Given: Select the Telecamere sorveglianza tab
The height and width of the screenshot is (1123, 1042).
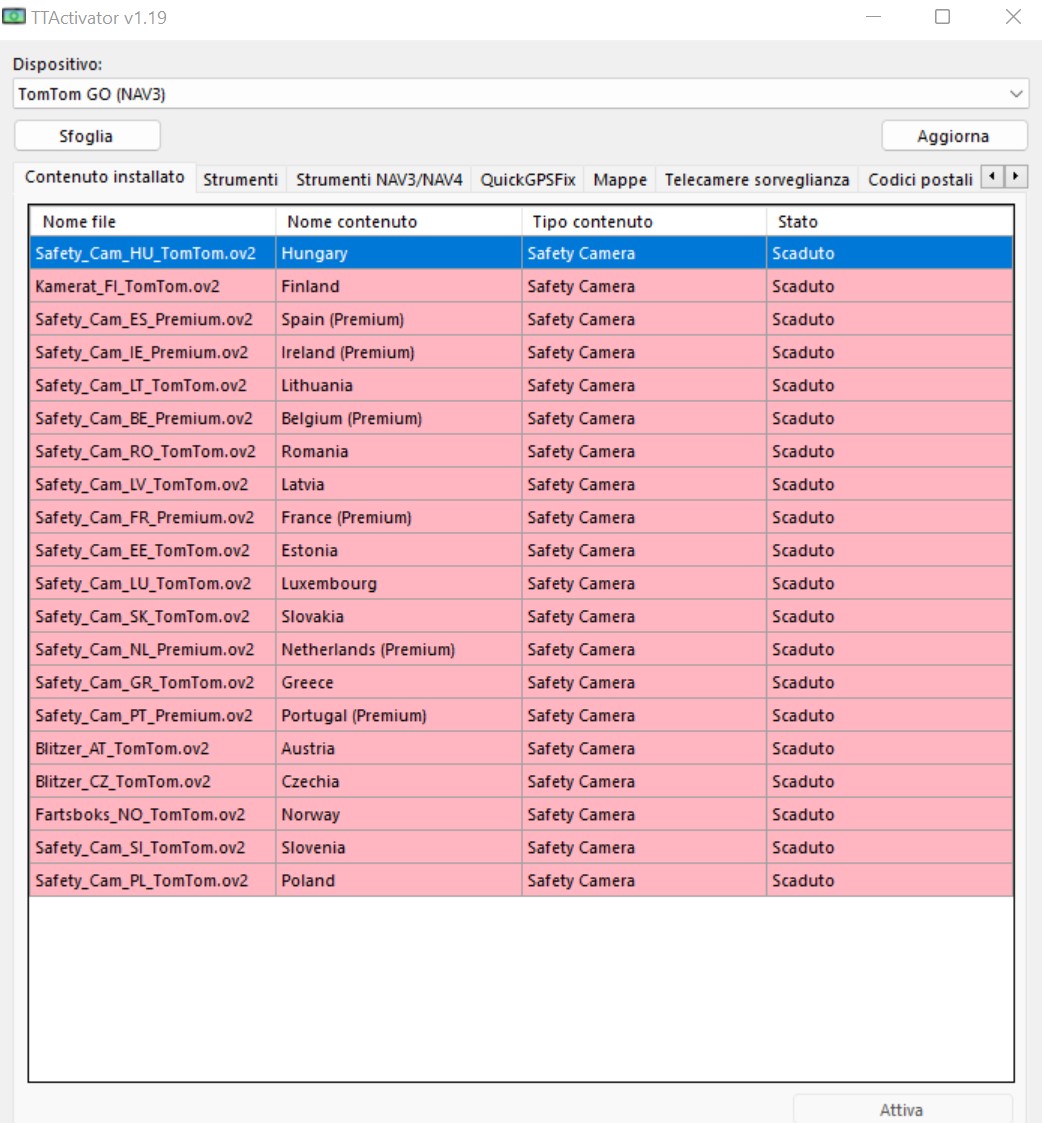Looking at the screenshot, I should (756, 180).
